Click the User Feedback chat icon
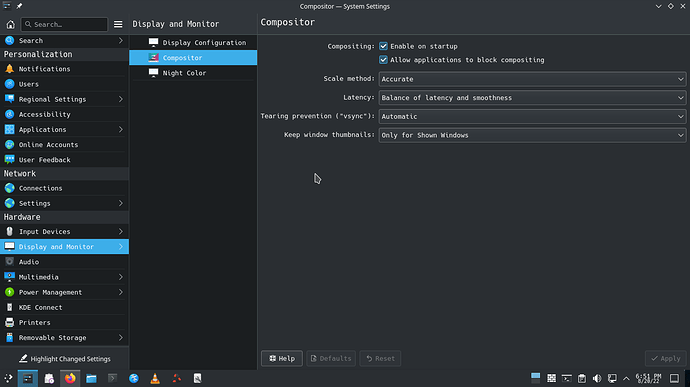This screenshot has width=690, height=387. tap(9, 159)
